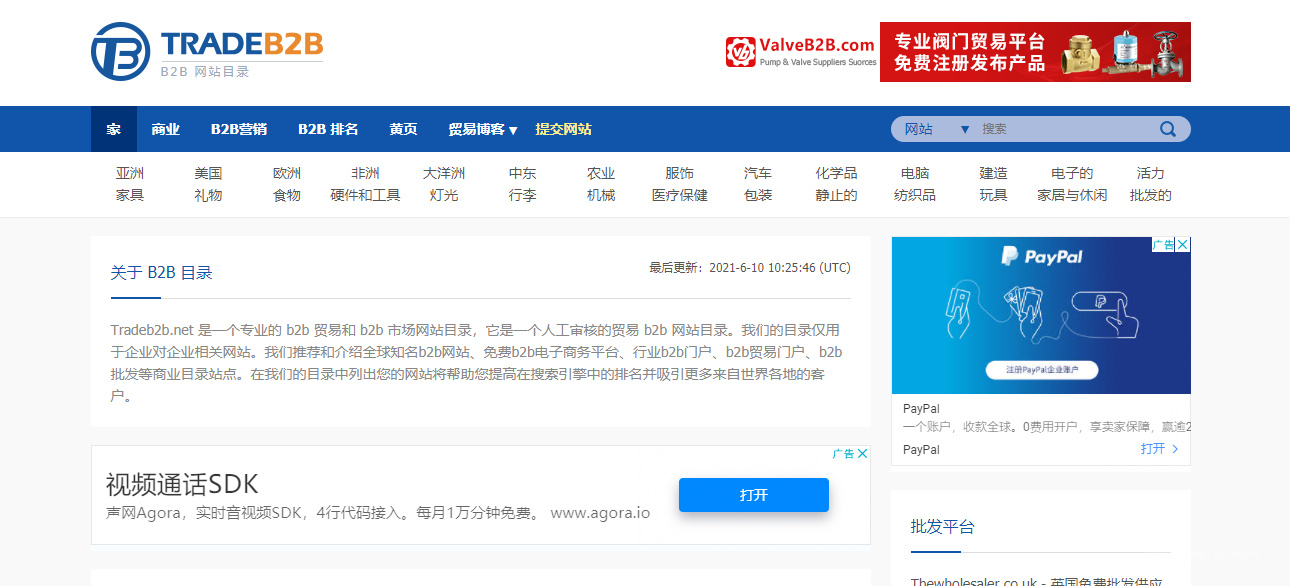The image size is (1290, 586).
Task: Open the 灯光 category link
Action: [x=444, y=195]
